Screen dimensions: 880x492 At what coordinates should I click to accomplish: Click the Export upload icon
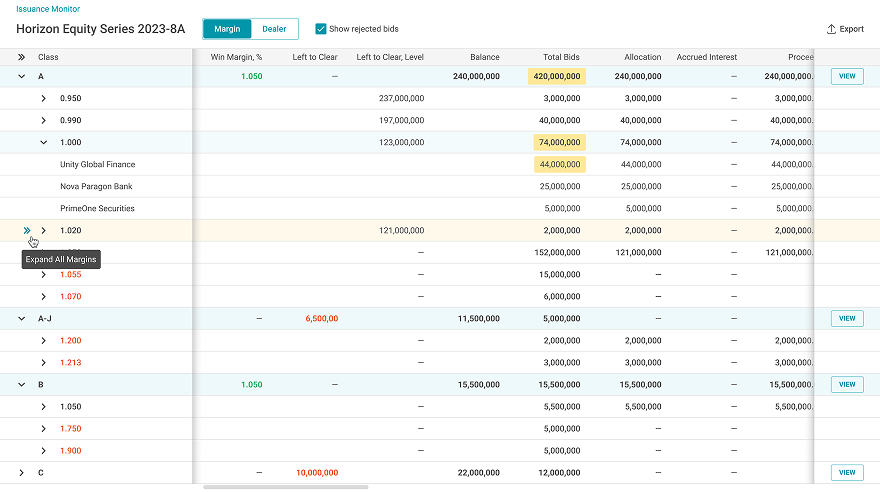831,29
